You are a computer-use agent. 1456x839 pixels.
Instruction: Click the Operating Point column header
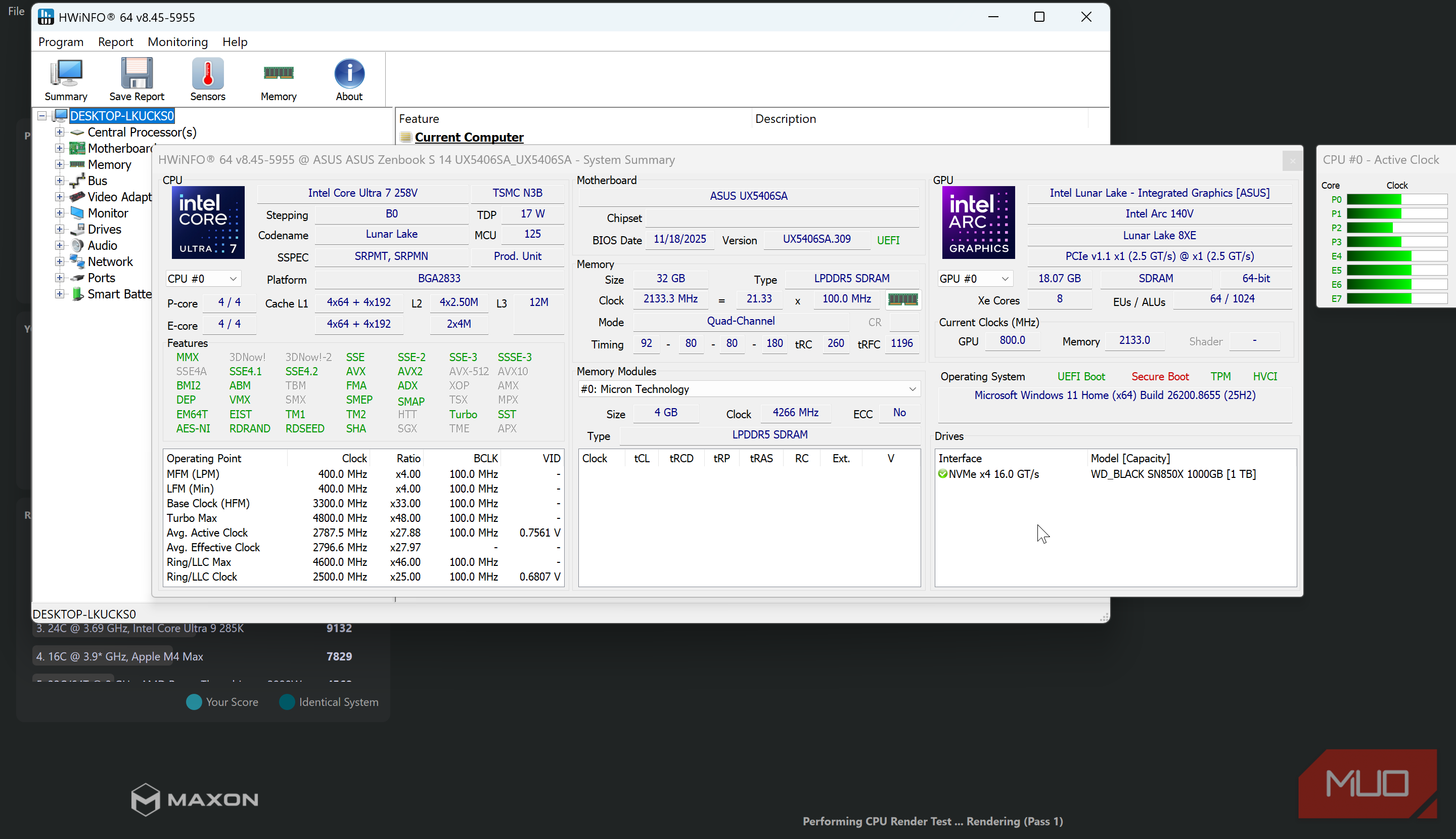225,458
